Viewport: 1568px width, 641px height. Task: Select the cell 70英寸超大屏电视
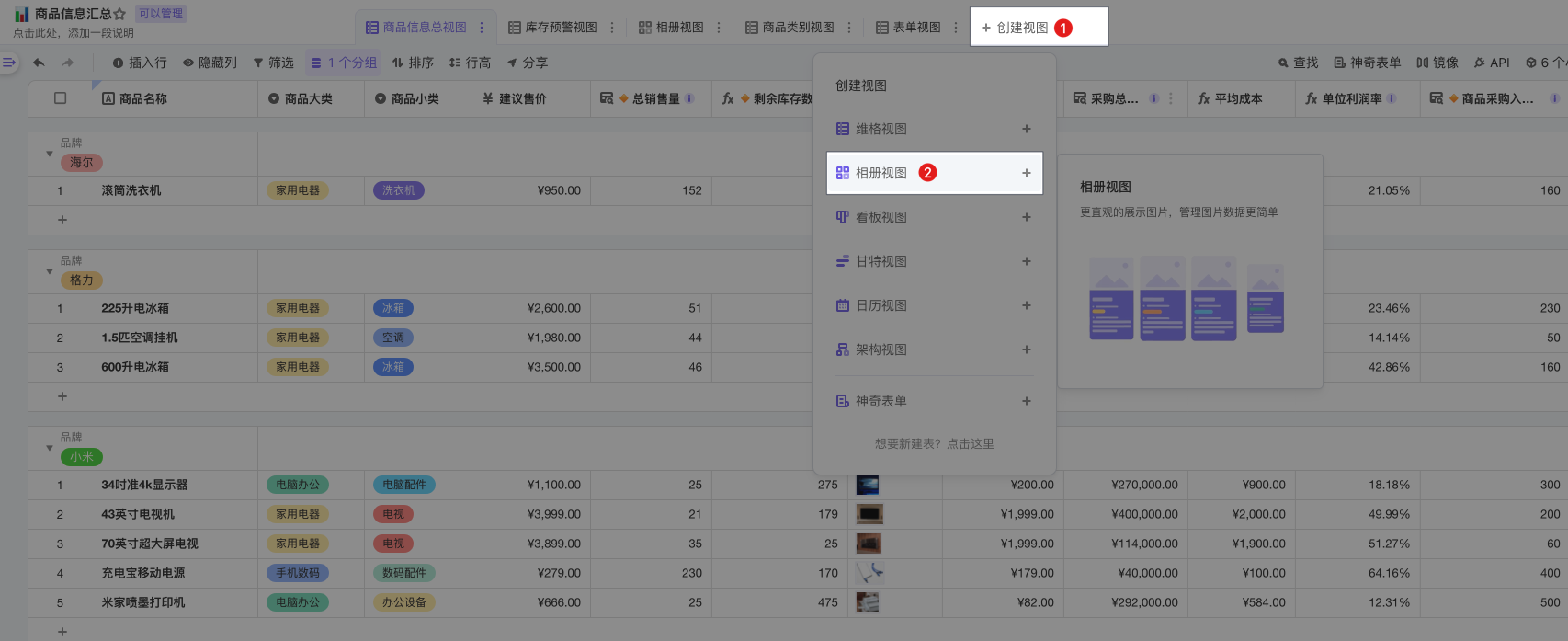click(x=175, y=544)
